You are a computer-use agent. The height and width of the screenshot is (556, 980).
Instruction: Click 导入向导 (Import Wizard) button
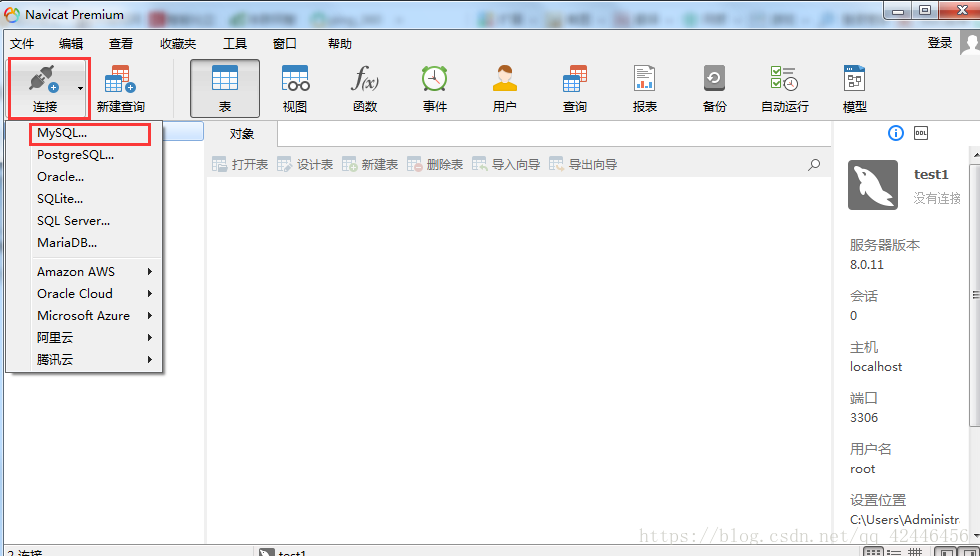point(506,164)
